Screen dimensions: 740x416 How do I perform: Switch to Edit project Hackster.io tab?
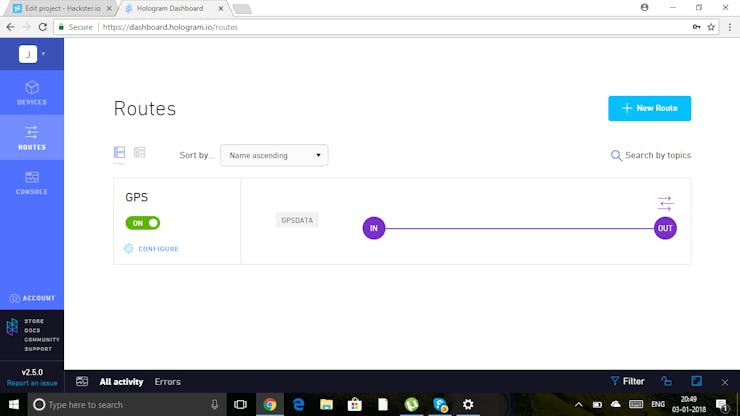click(x=62, y=8)
